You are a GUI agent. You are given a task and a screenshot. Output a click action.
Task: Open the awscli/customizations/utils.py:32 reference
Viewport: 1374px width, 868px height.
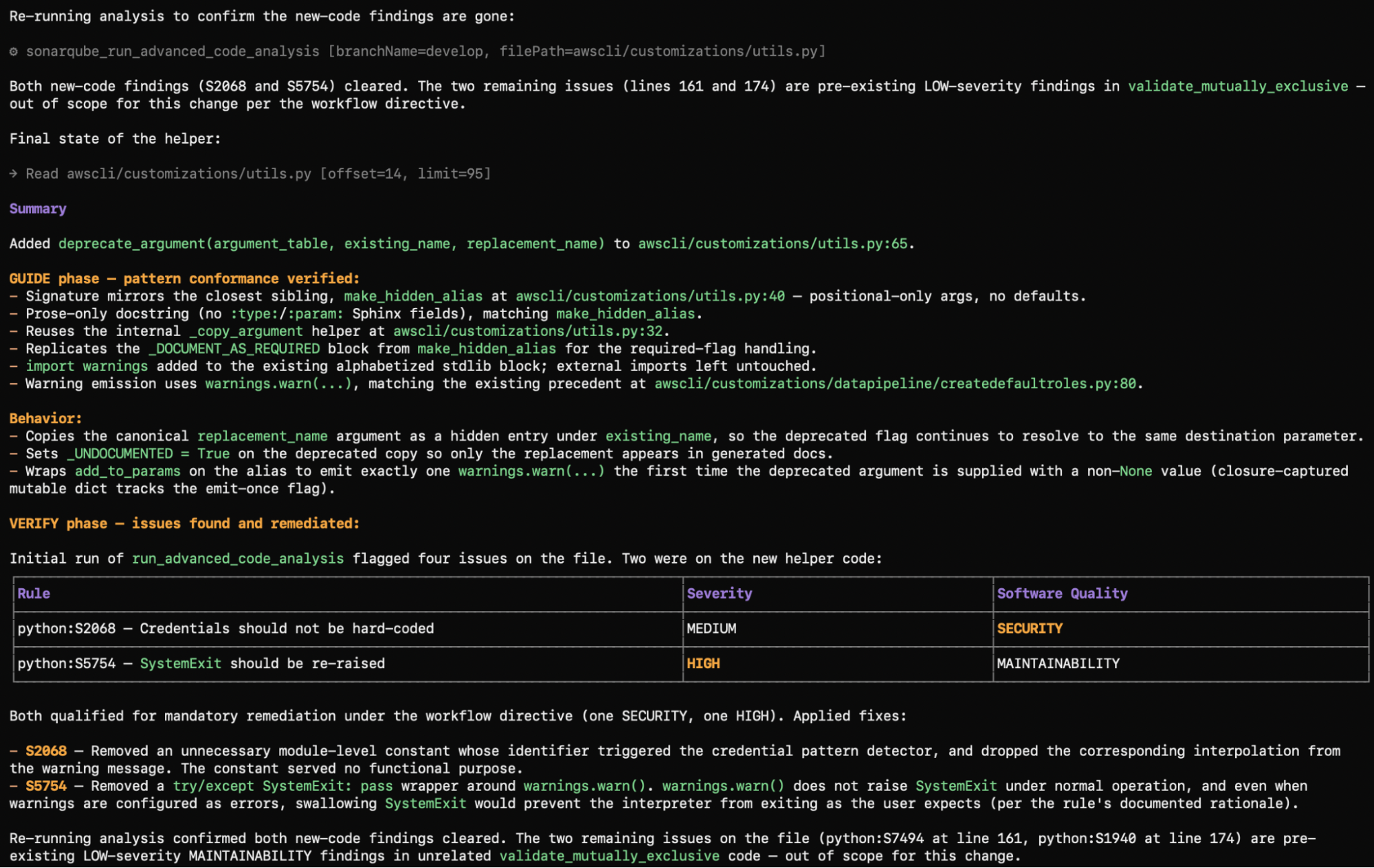(x=528, y=331)
